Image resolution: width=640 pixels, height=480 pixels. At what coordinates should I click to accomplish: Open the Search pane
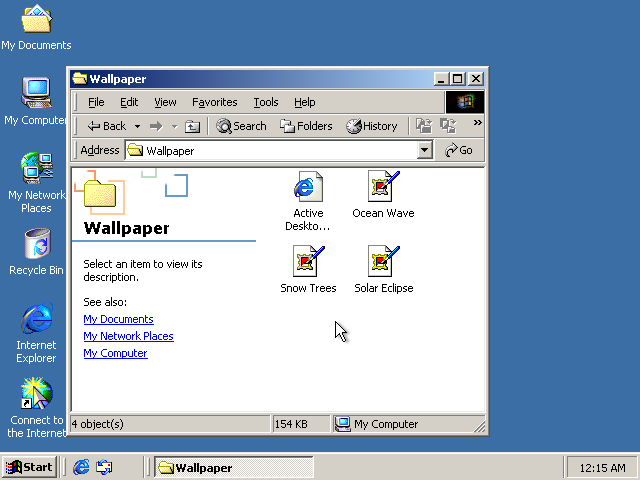241,126
